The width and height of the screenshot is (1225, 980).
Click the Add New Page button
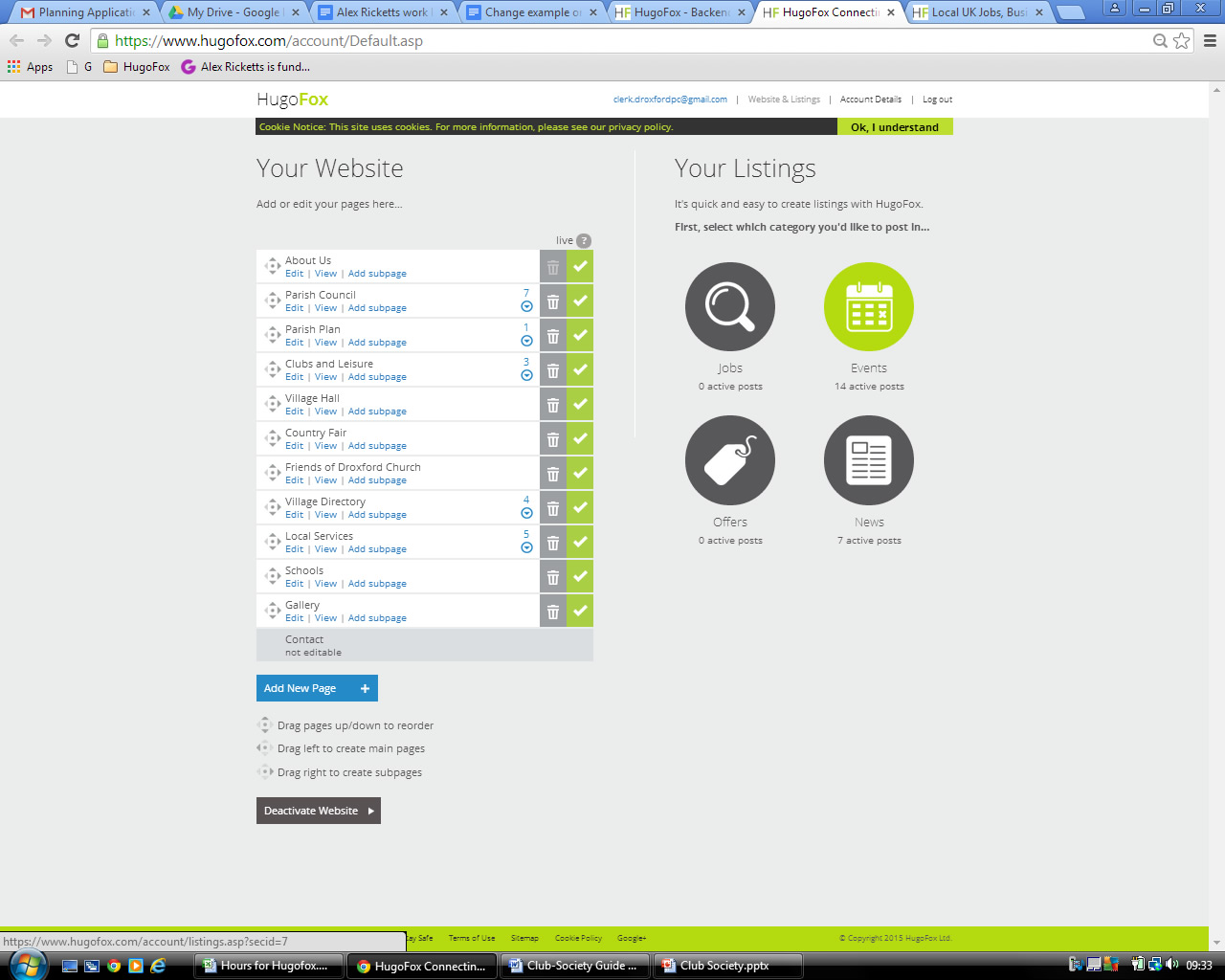(x=317, y=687)
